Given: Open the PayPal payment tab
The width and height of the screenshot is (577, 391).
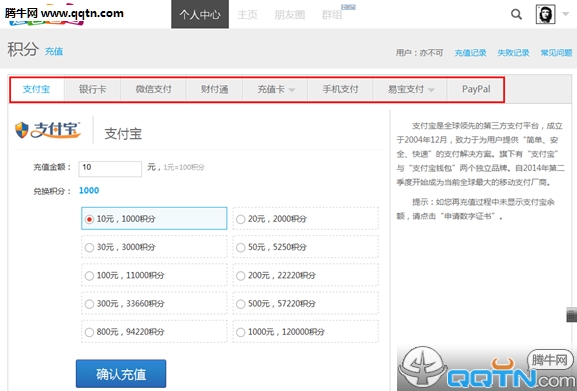Looking at the screenshot, I should click(x=476, y=89).
